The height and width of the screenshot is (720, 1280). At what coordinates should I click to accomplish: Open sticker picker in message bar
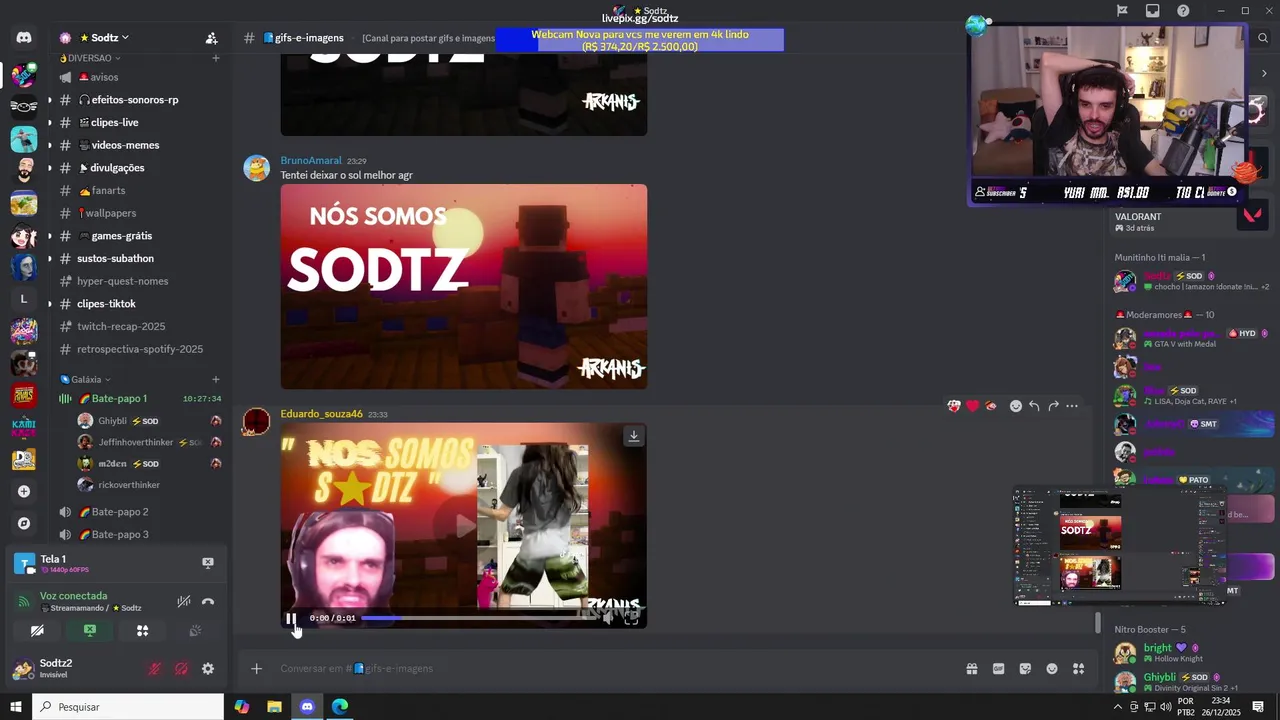[1025, 669]
